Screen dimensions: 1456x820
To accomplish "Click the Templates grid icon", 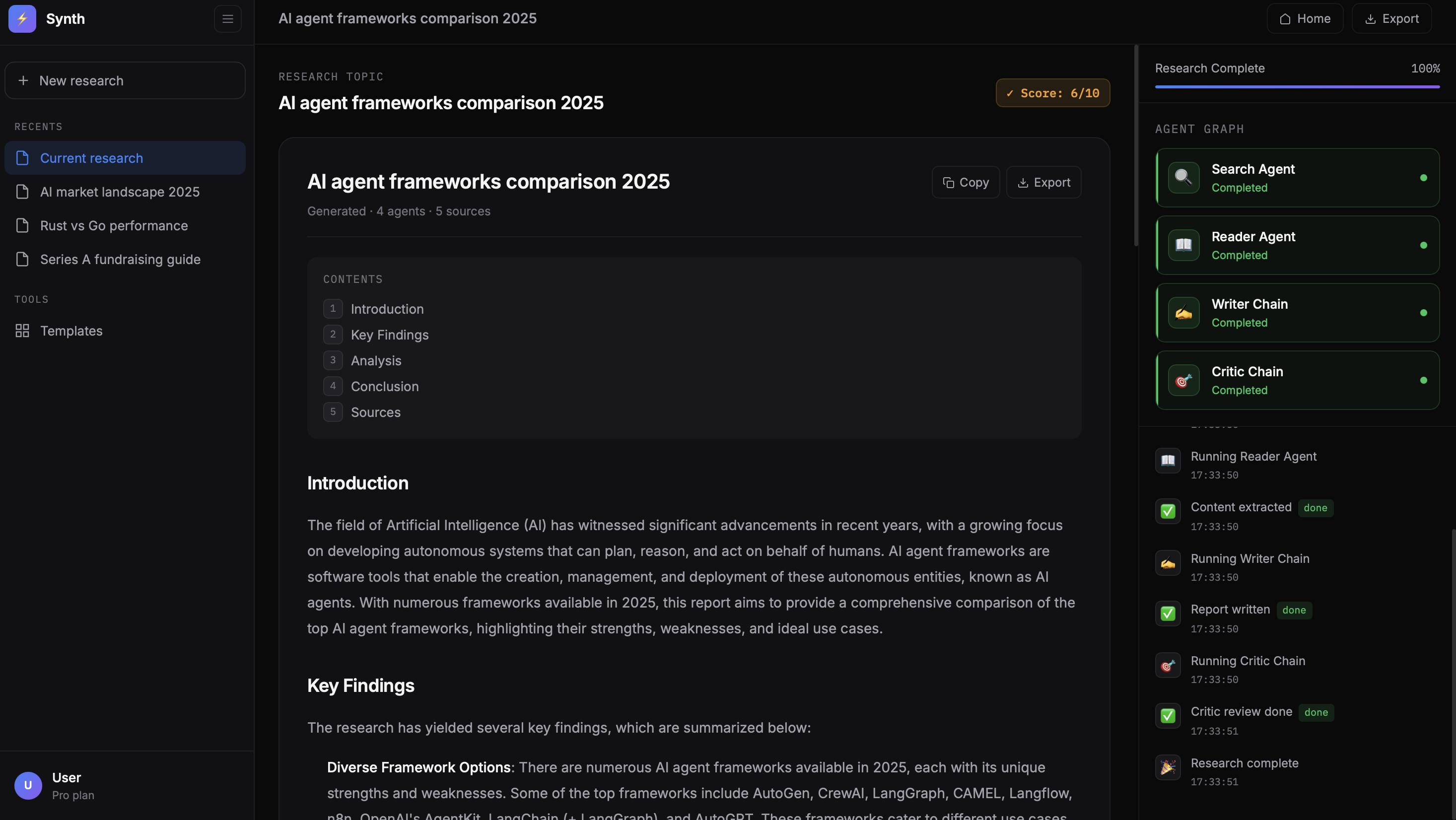I will 22,331.
